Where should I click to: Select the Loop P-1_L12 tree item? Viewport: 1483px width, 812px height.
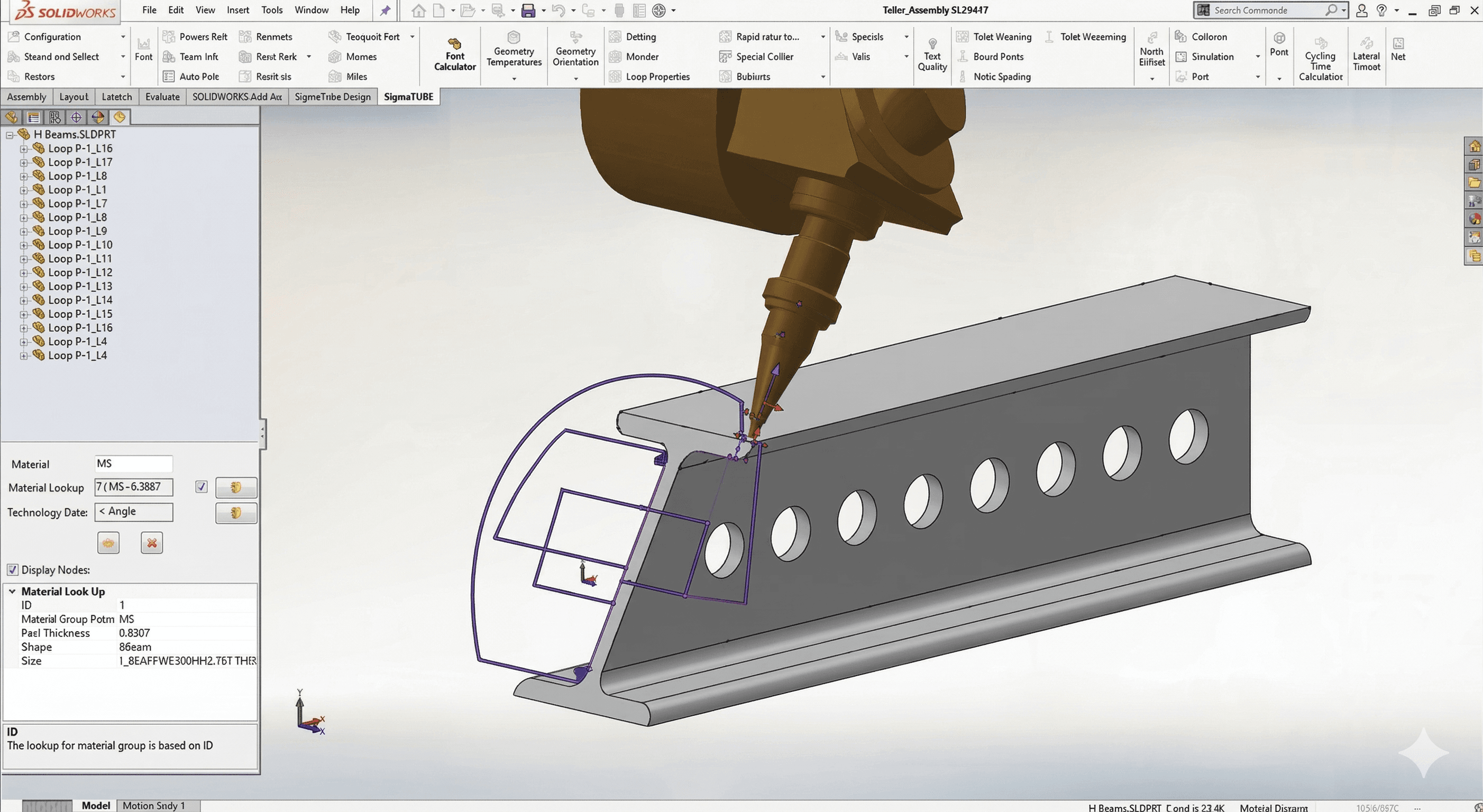pos(80,272)
